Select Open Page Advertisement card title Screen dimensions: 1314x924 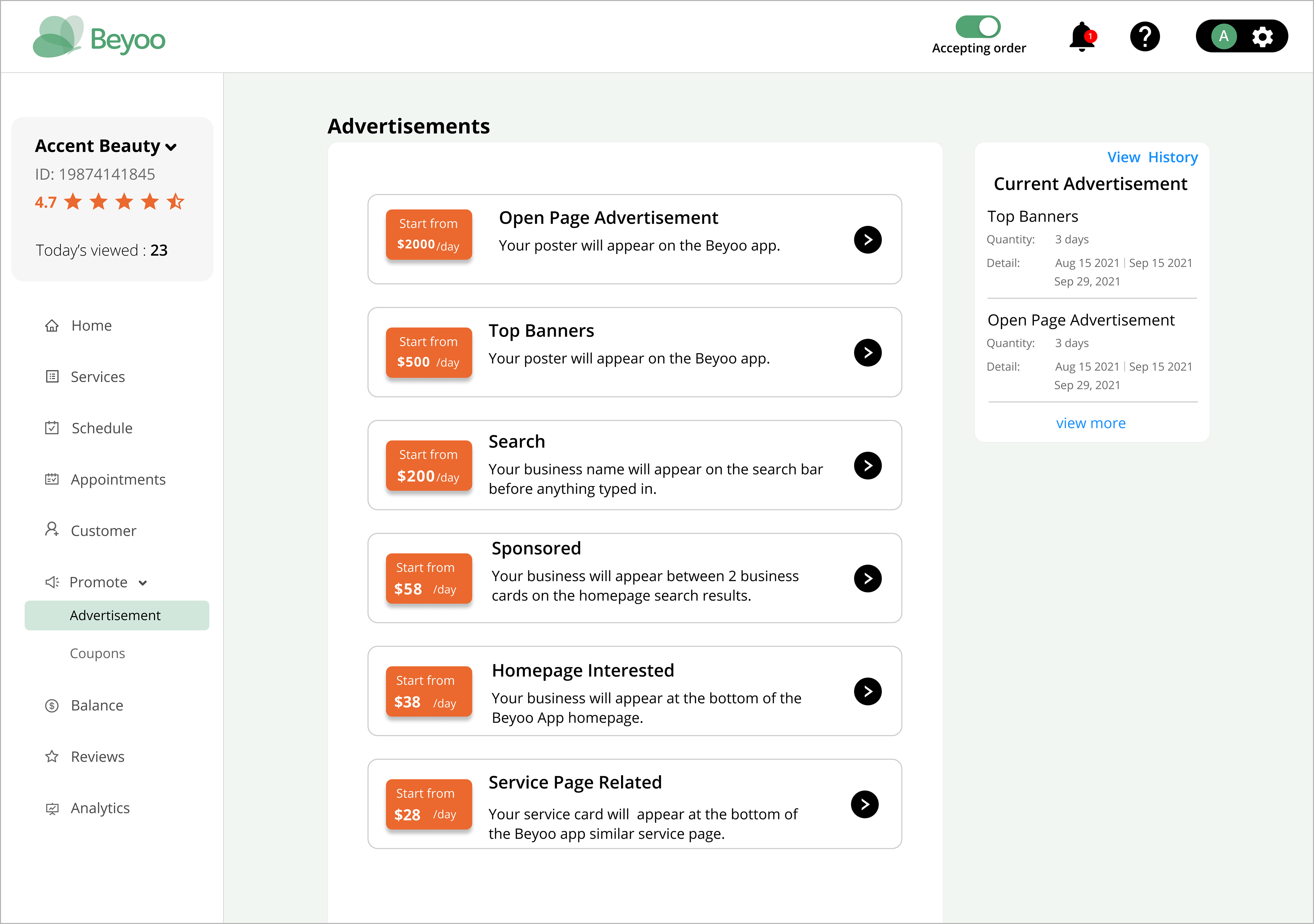point(608,218)
